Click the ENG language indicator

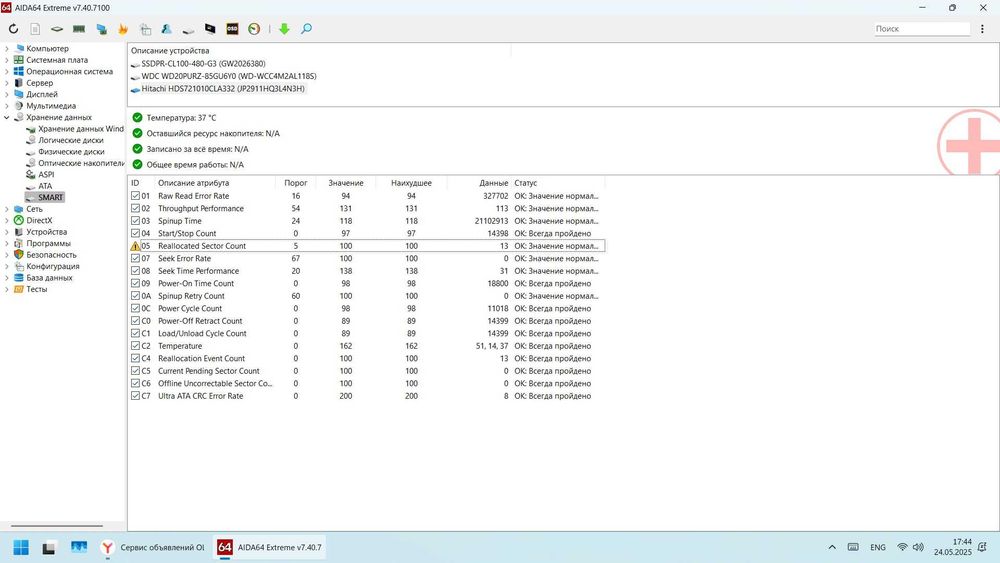(878, 547)
